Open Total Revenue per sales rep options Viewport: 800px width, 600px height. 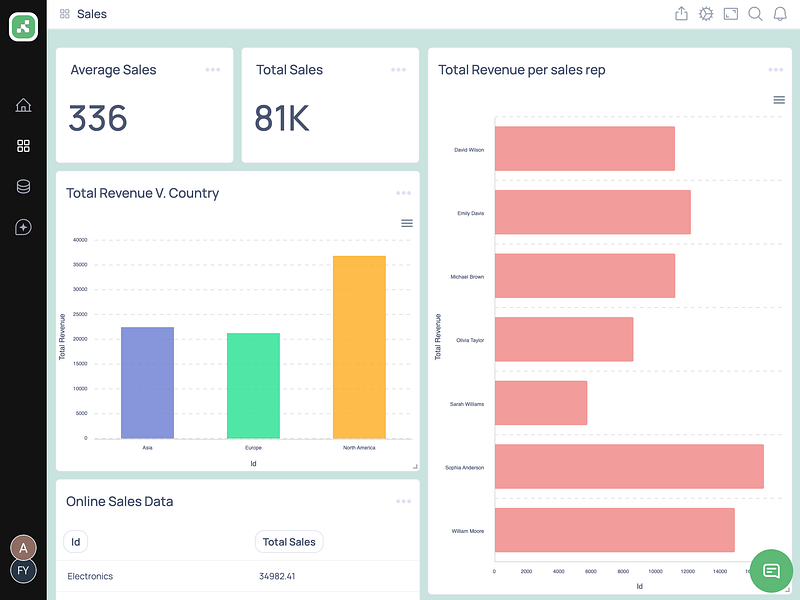pyautogui.click(x=776, y=70)
